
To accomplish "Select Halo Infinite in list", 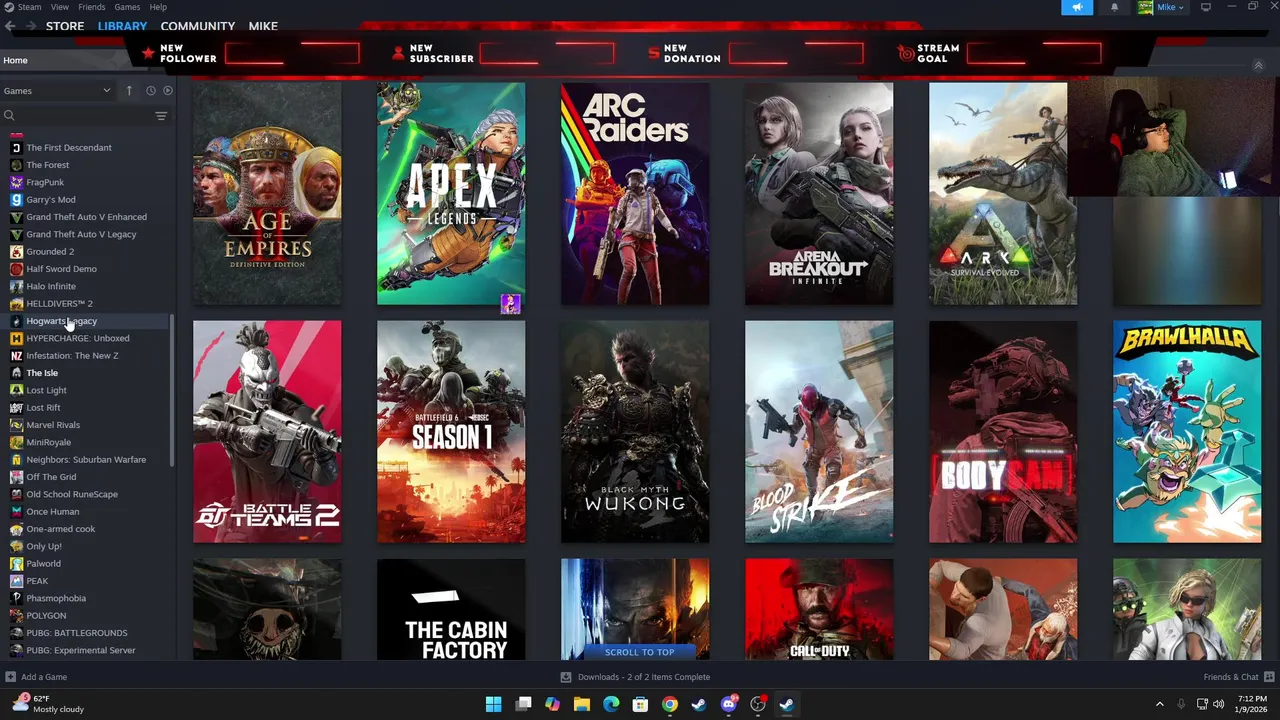I will point(51,286).
